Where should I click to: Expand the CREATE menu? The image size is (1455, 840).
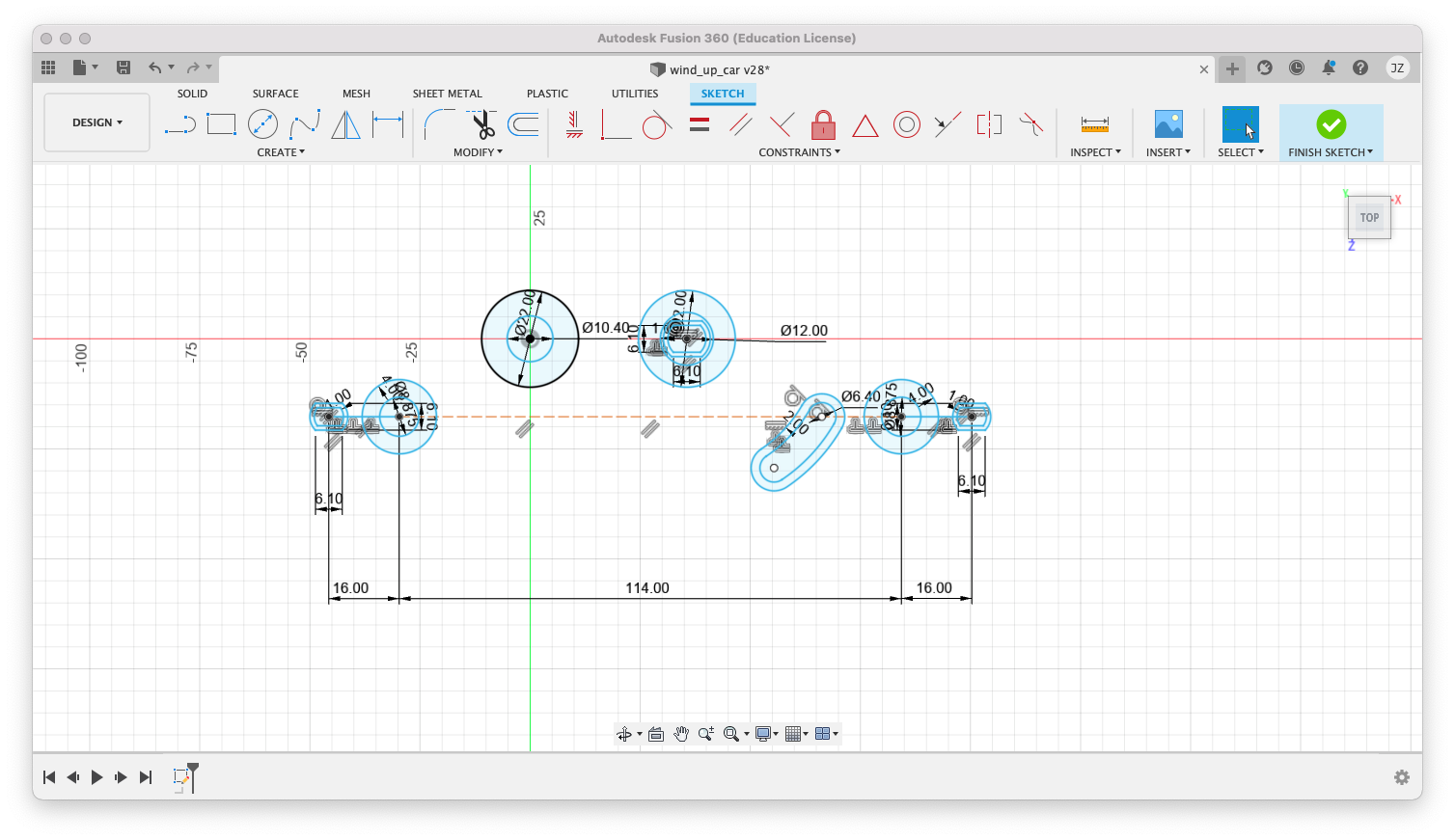click(x=281, y=152)
